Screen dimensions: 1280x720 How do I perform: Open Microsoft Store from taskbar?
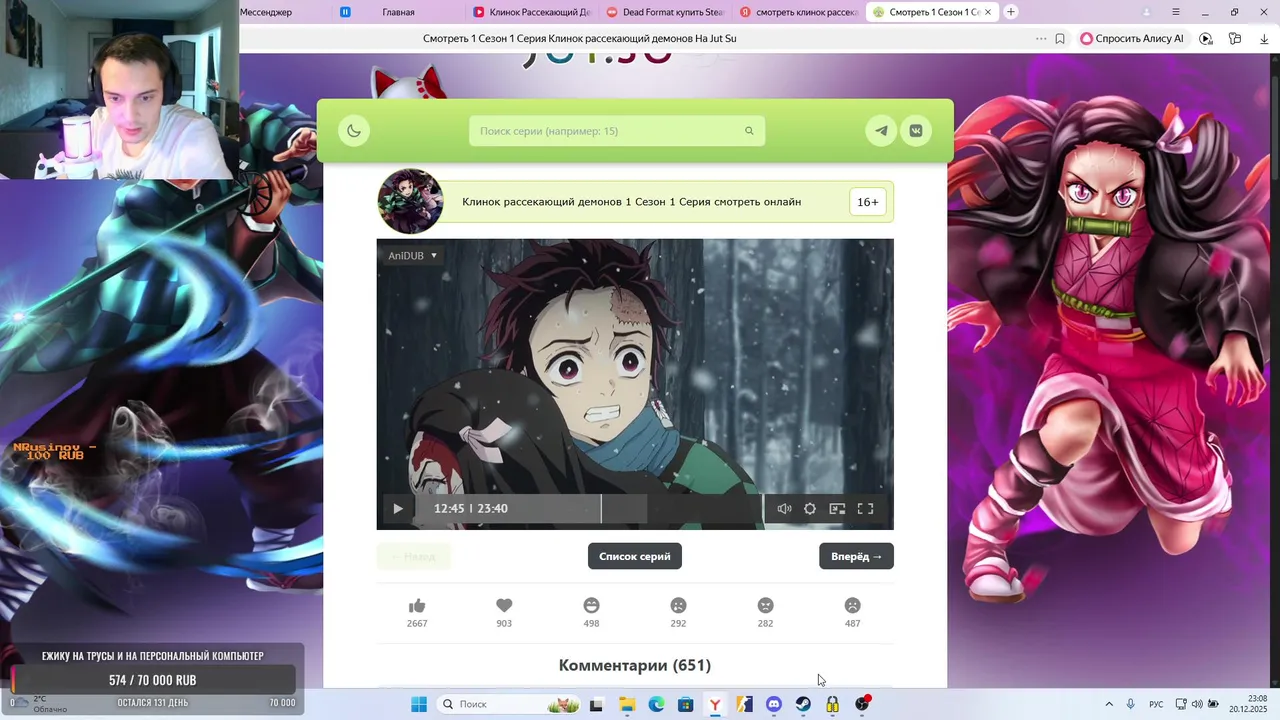(x=685, y=705)
